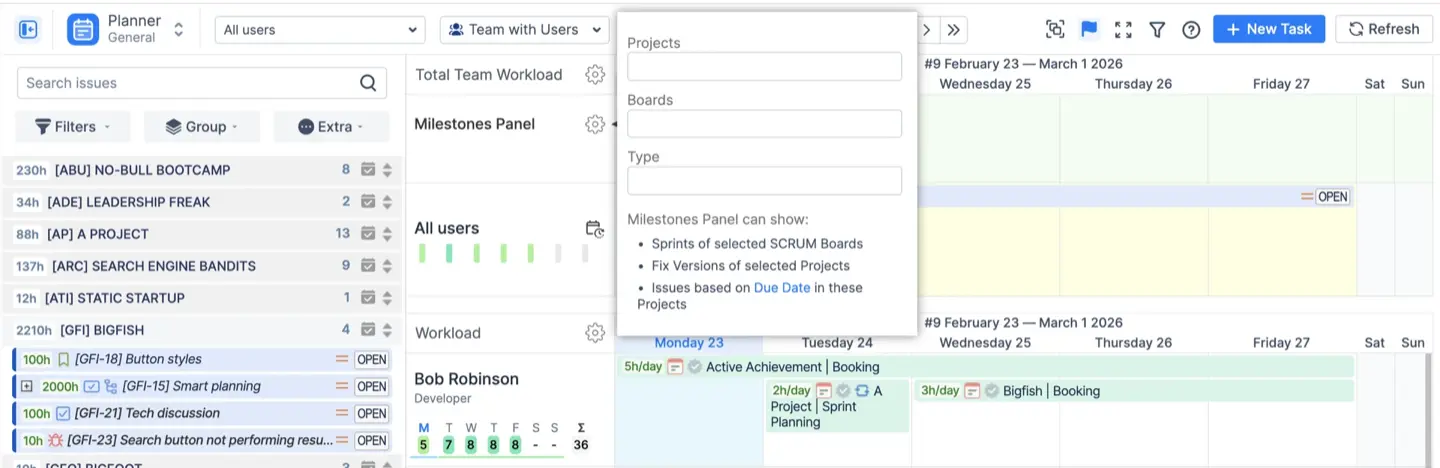Viewport: 1440px width, 468px height.
Task: Open the Extra dropdown
Action: tap(331, 127)
